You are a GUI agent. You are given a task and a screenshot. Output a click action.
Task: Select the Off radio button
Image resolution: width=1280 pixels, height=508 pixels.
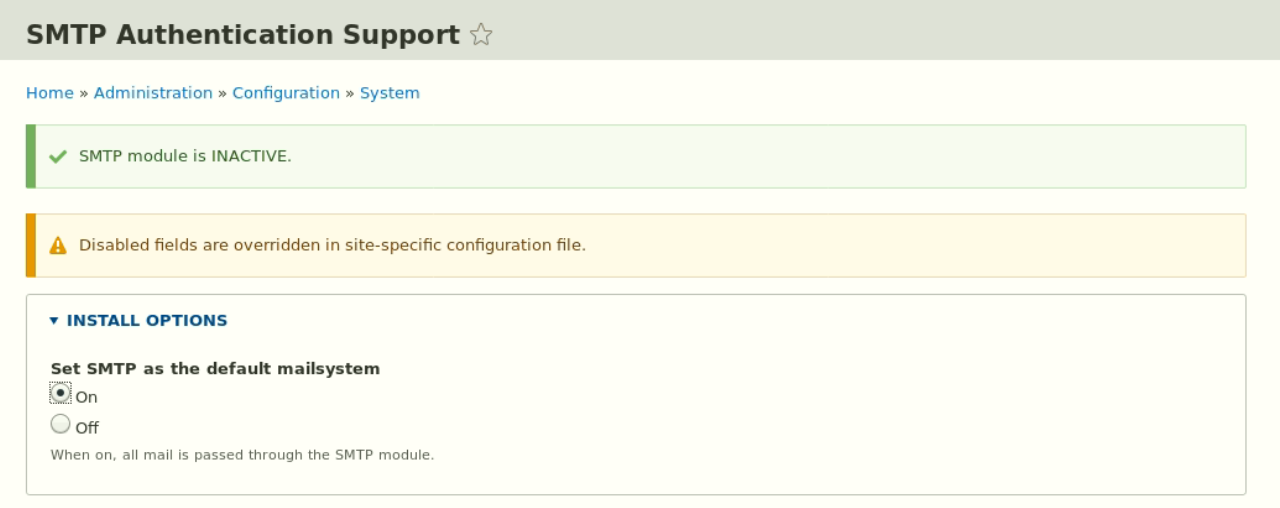pyautogui.click(x=61, y=424)
